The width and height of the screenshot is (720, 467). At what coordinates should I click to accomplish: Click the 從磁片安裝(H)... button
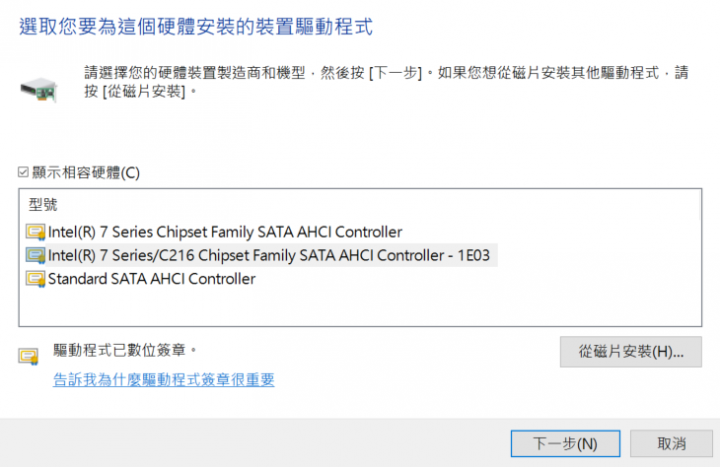[630, 352]
